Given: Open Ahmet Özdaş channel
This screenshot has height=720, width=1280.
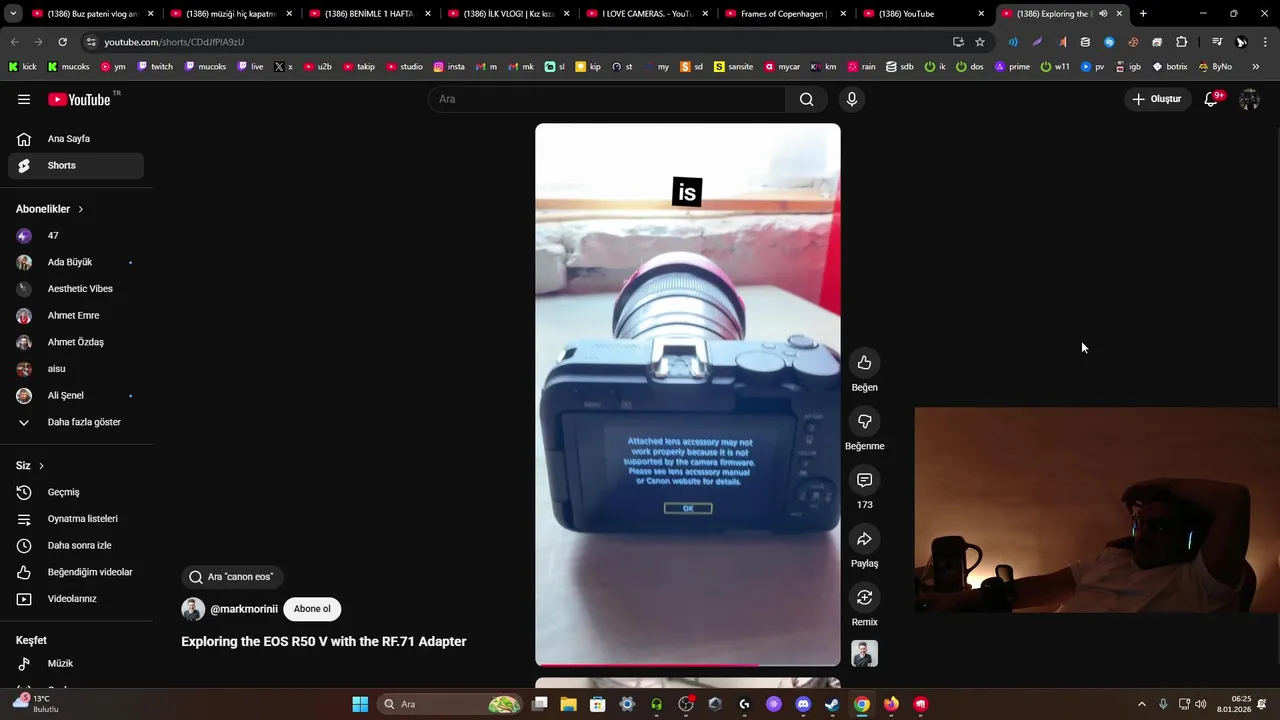Looking at the screenshot, I should tap(76, 342).
